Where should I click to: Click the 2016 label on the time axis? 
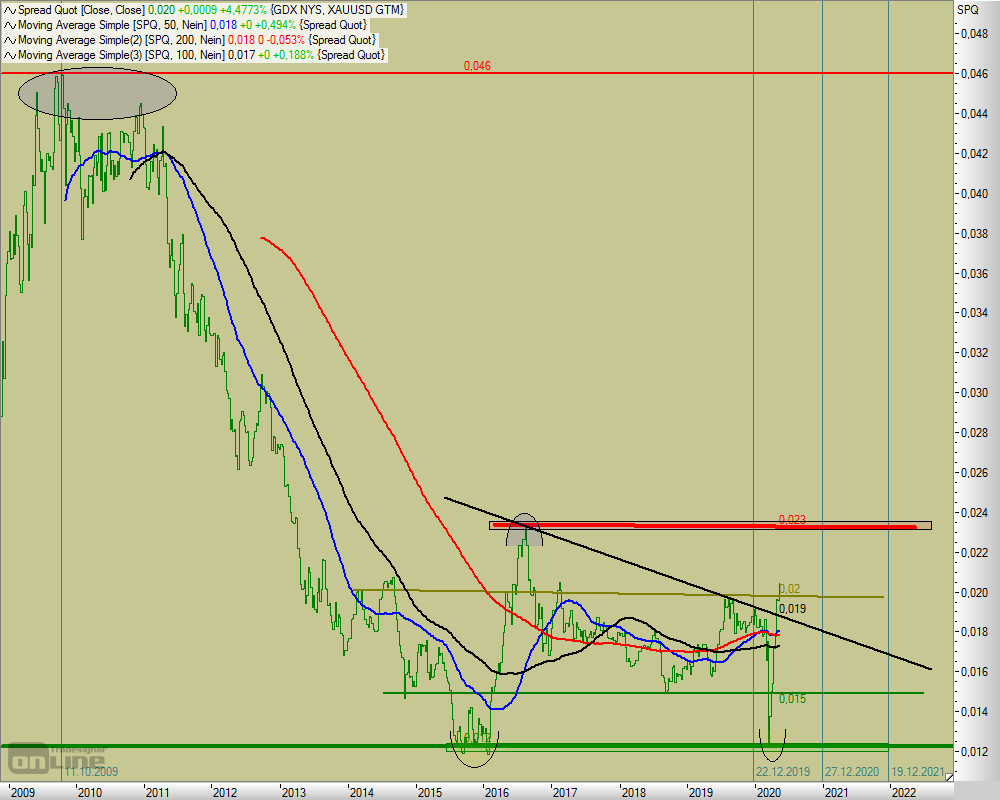497,791
